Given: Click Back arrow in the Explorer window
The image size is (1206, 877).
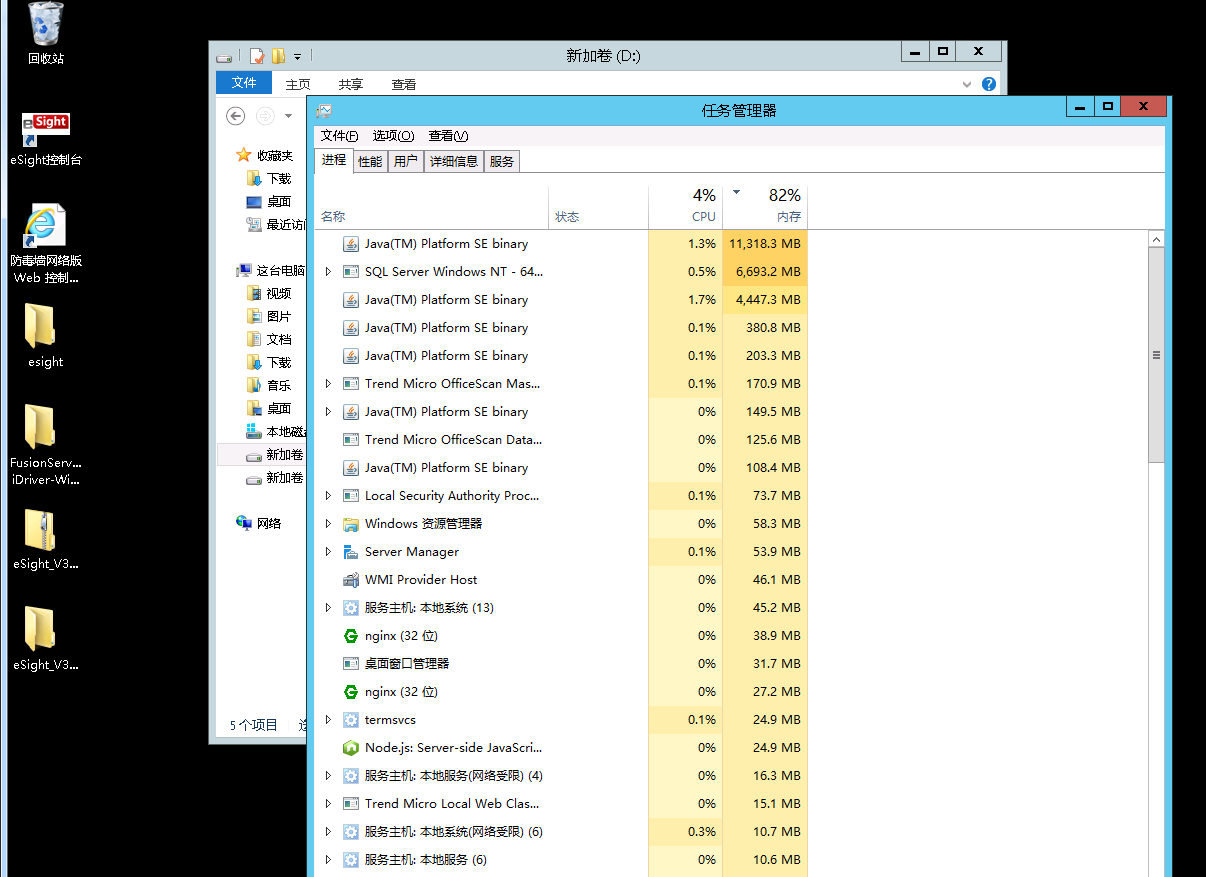Looking at the screenshot, I should tap(236, 116).
